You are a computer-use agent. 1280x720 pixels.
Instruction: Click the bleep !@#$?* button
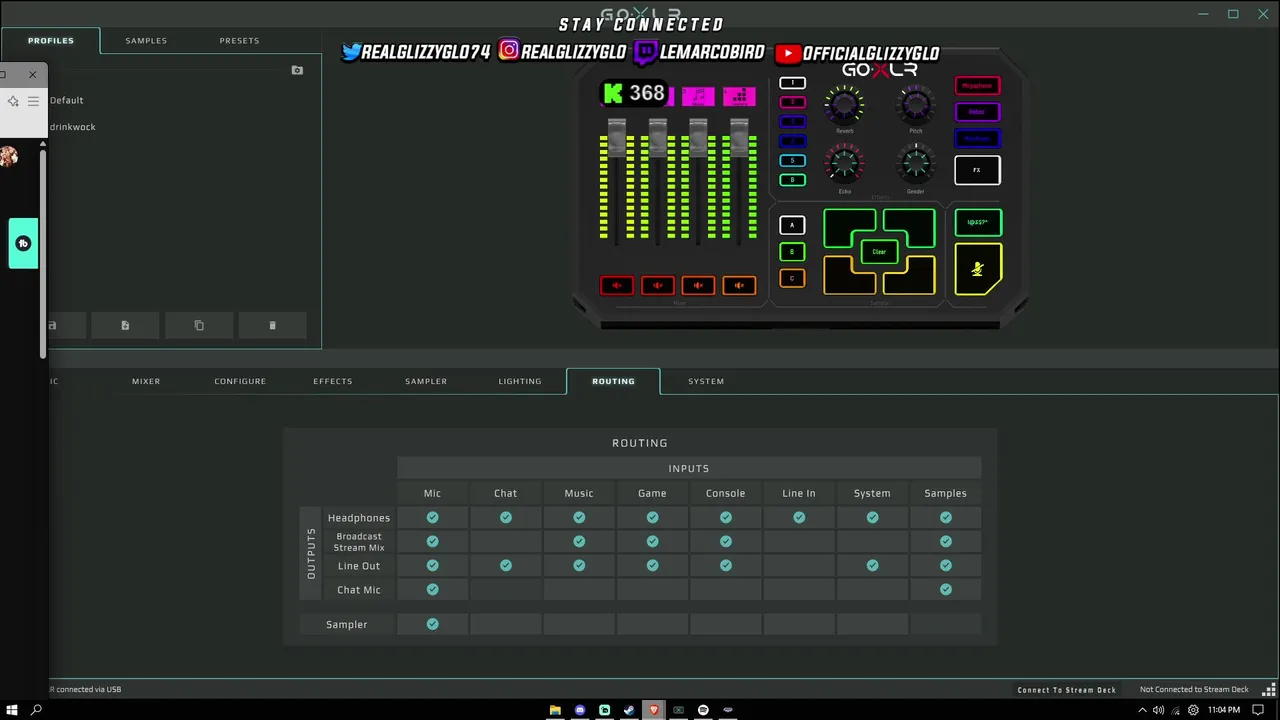(x=977, y=222)
